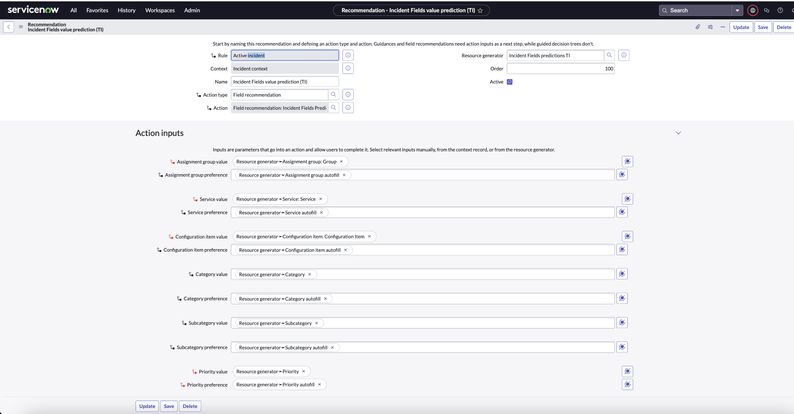Viewport: 794px width, 414px height.
Task: Show info for Resource generator record
Action: 624,55
